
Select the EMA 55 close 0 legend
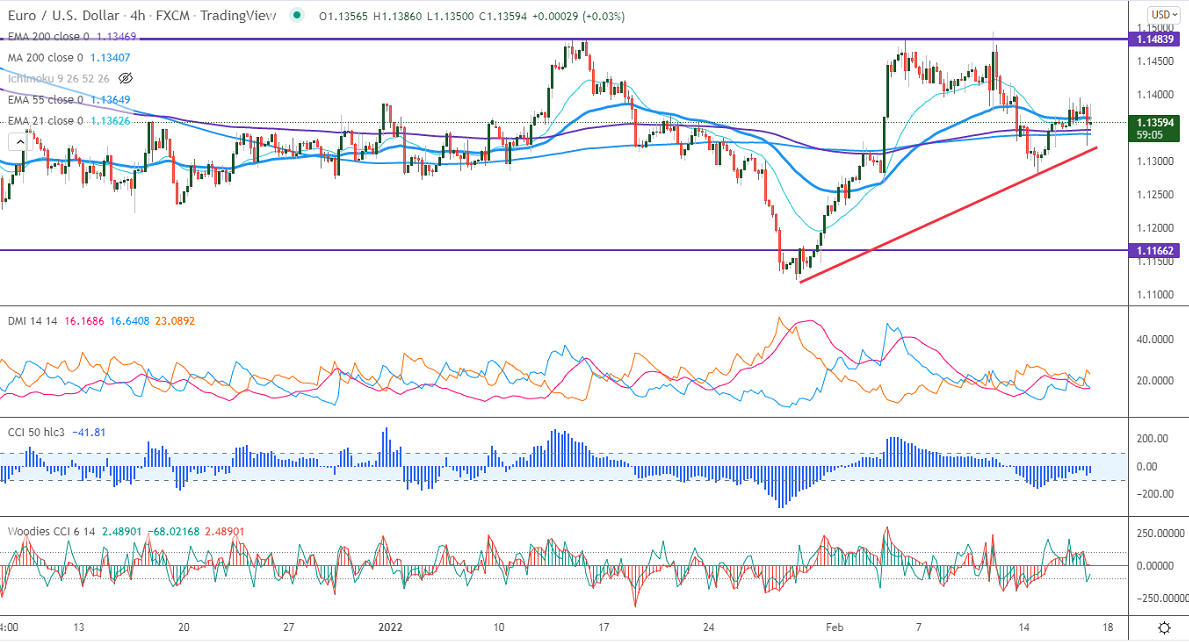coord(45,99)
